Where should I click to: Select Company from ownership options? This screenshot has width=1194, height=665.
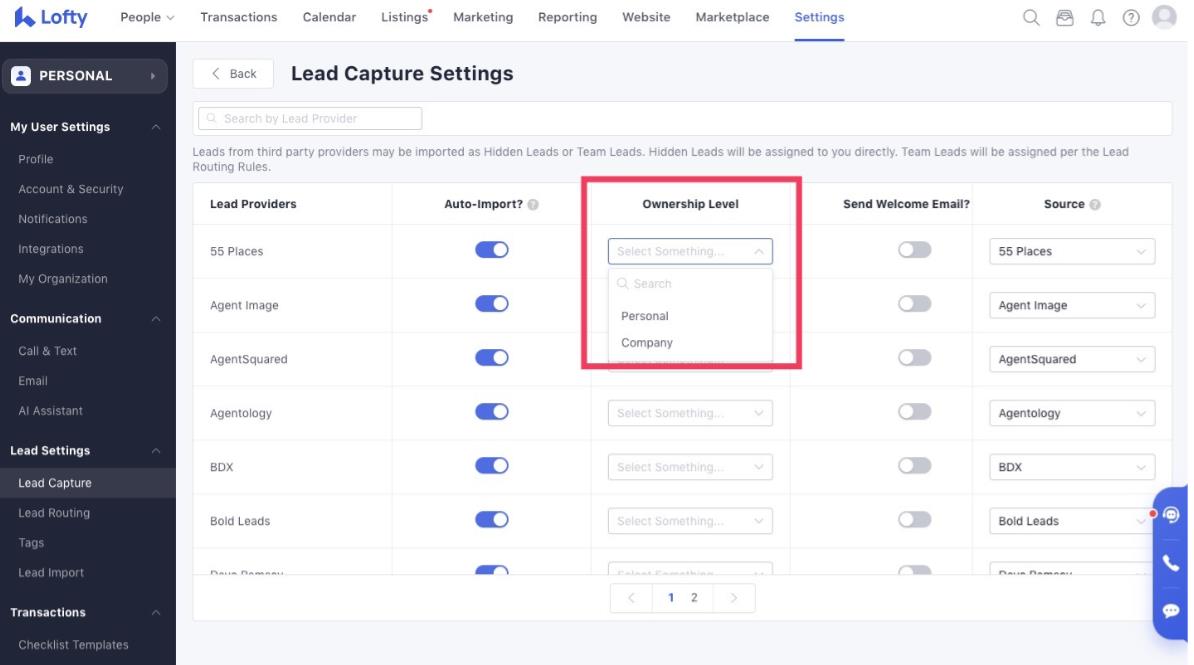point(647,343)
